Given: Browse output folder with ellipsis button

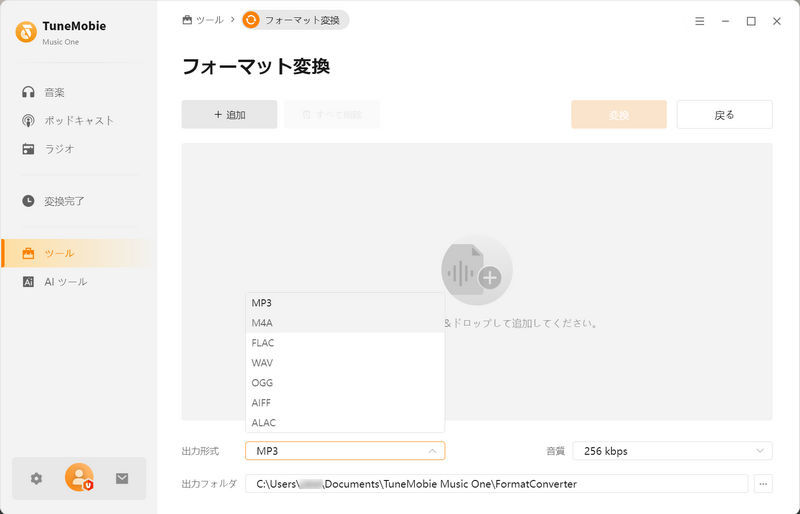Looking at the screenshot, I should point(763,483).
